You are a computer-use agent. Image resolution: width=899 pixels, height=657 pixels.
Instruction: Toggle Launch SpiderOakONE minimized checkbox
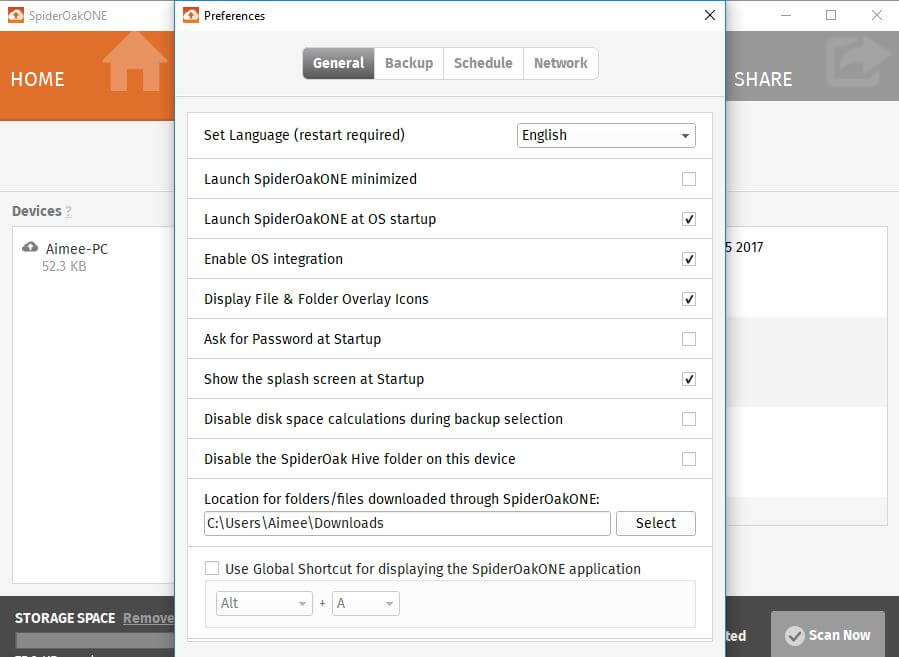[689, 179]
